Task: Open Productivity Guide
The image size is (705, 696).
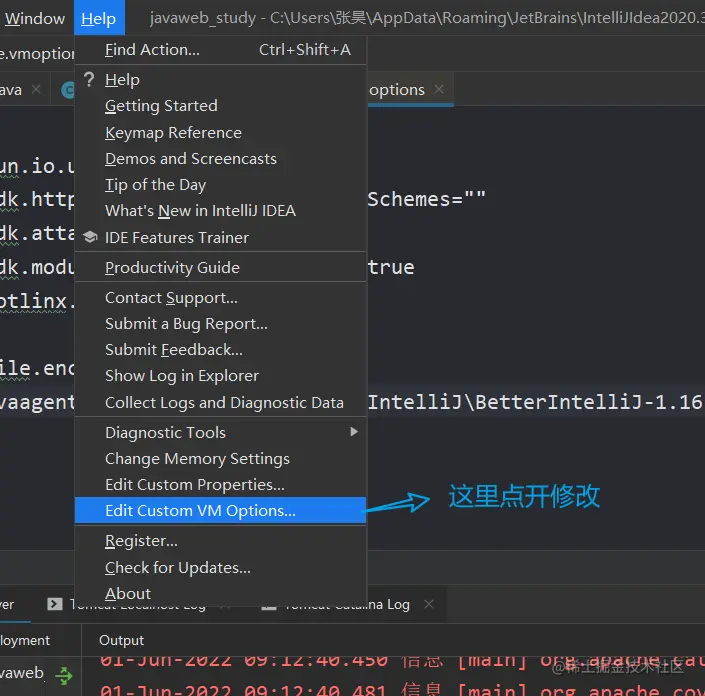Action: click(220, 268)
